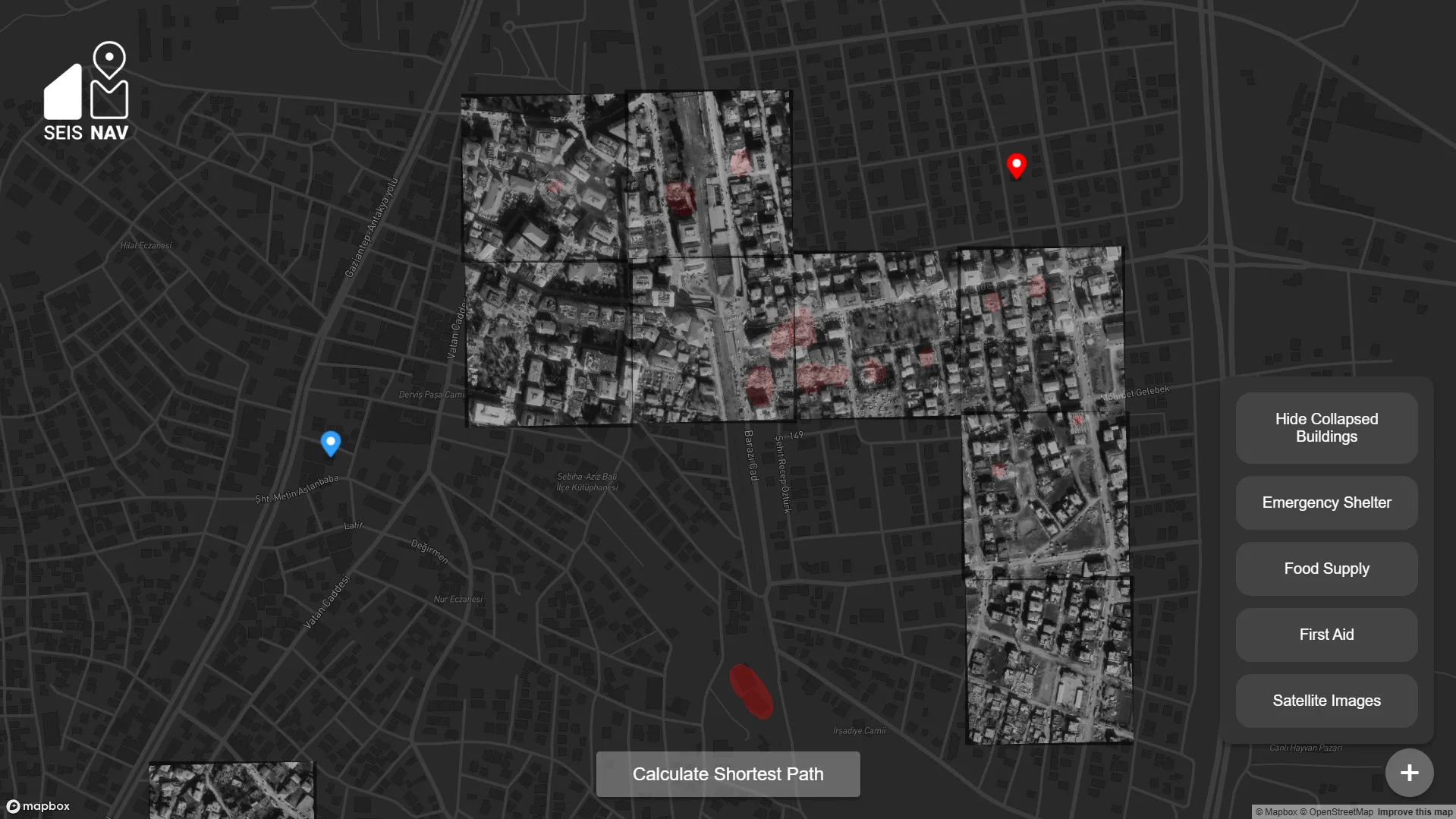Viewport: 1456px width, 819px height.
Task: Toggle Hide Collapsed Buildings
Action: (1326, 427)
